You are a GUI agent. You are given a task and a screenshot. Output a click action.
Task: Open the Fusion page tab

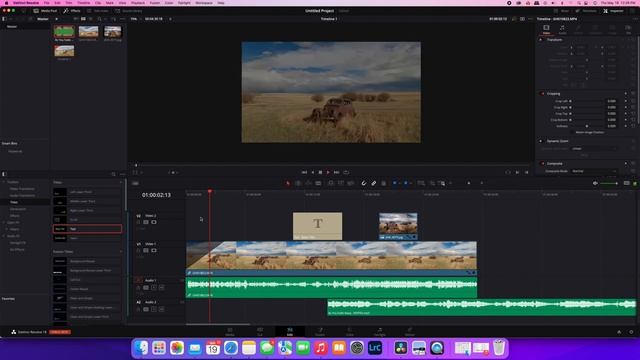[x=320, y=331]
